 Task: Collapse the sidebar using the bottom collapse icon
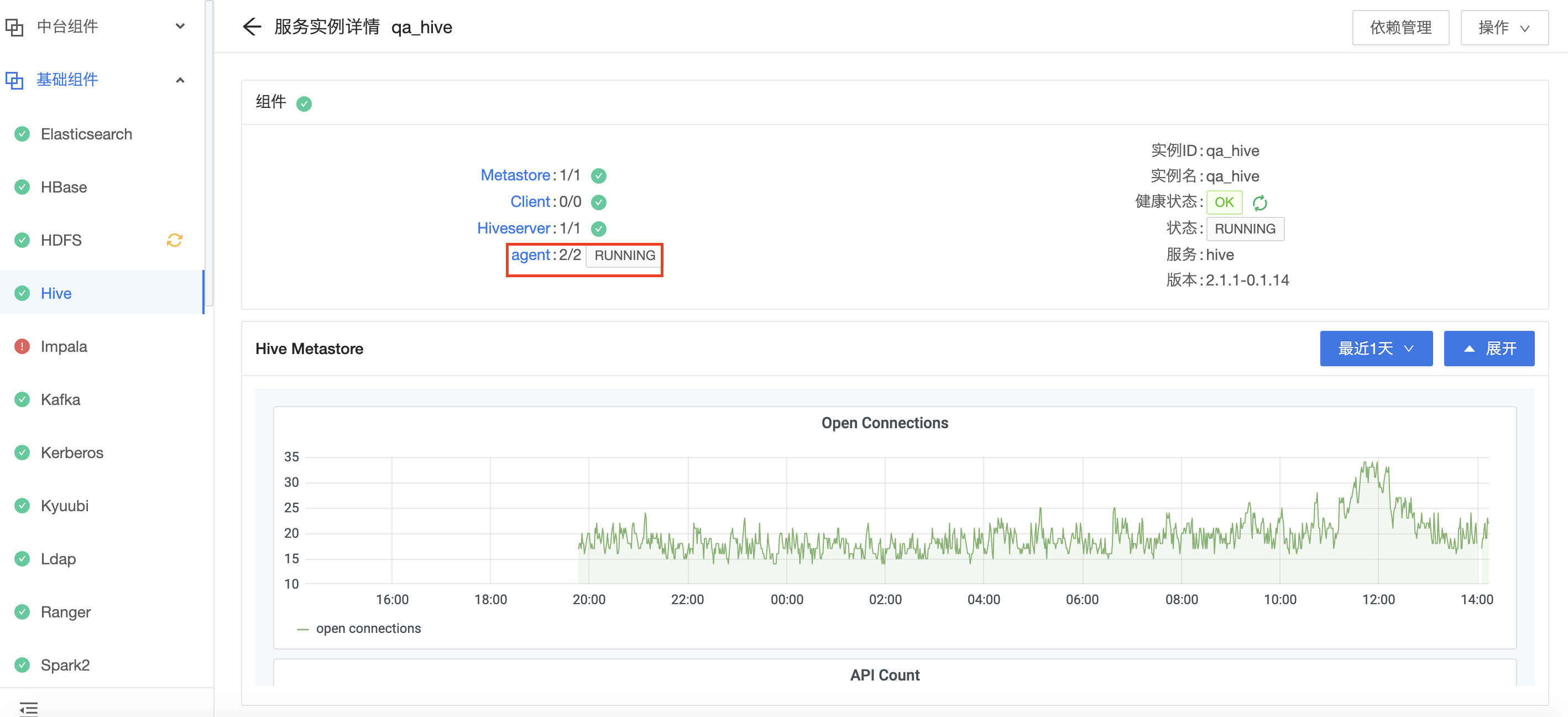tap(29, 709)
